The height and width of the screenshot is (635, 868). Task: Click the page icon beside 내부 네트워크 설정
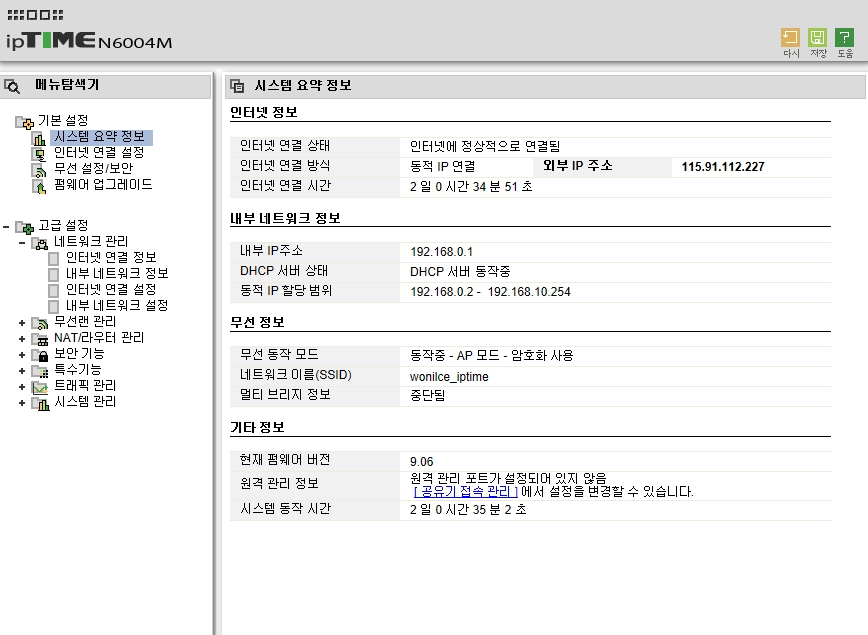pyautogui.click(x=54, y=307)
